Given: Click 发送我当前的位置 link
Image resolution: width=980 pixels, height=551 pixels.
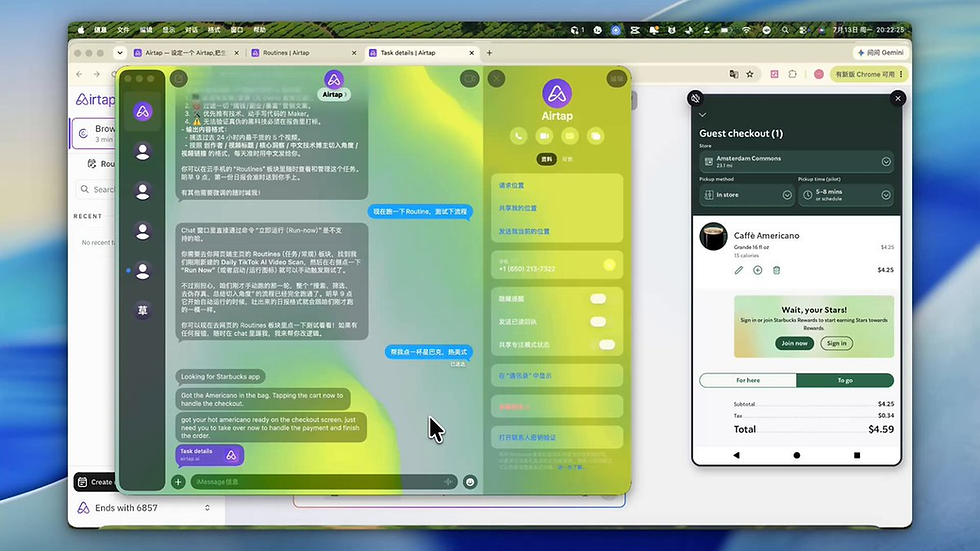Looking at the screenshot, I should click(x=524, y=231).
